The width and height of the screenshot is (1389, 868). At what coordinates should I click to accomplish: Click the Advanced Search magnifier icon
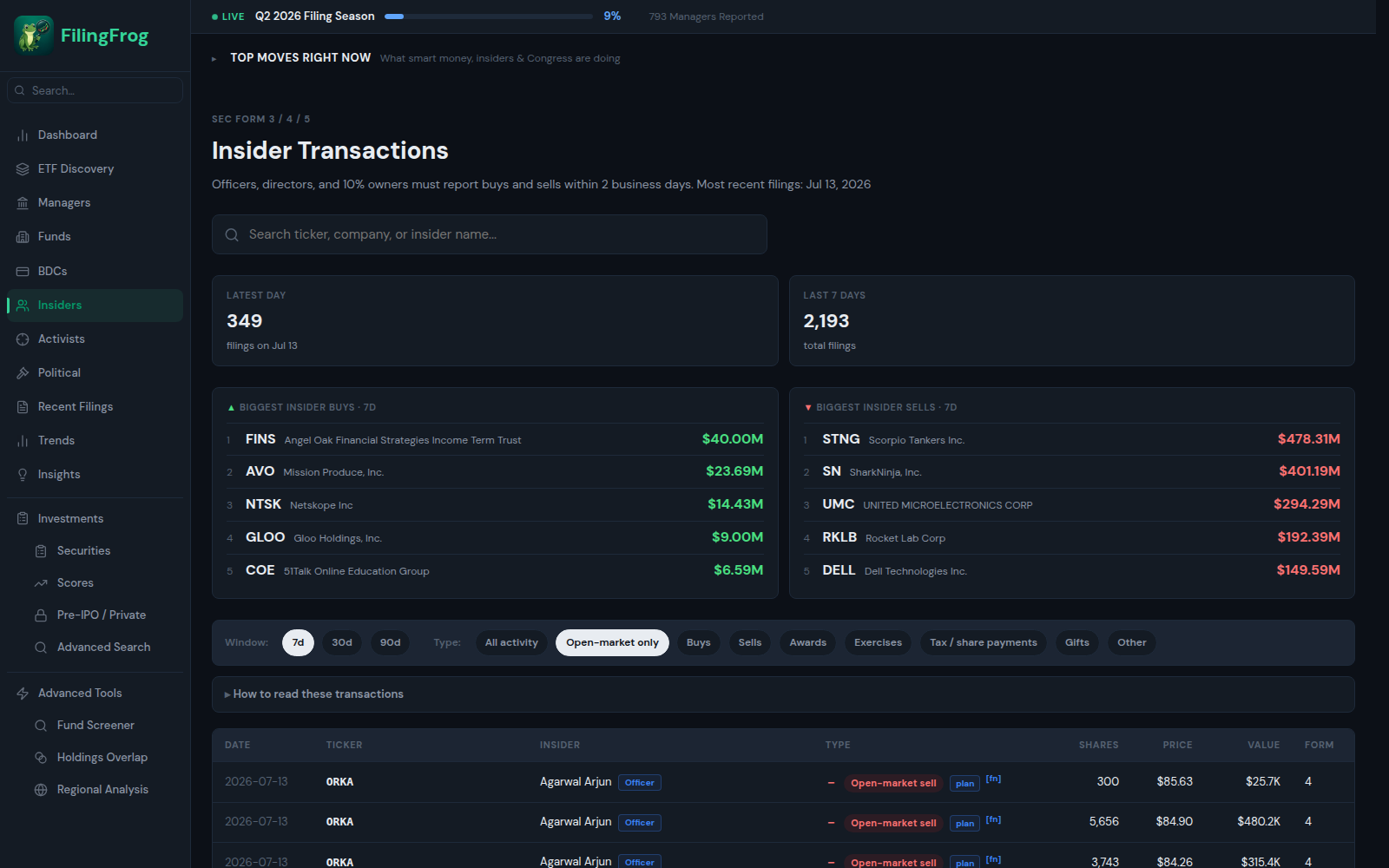tap(41, 648)
